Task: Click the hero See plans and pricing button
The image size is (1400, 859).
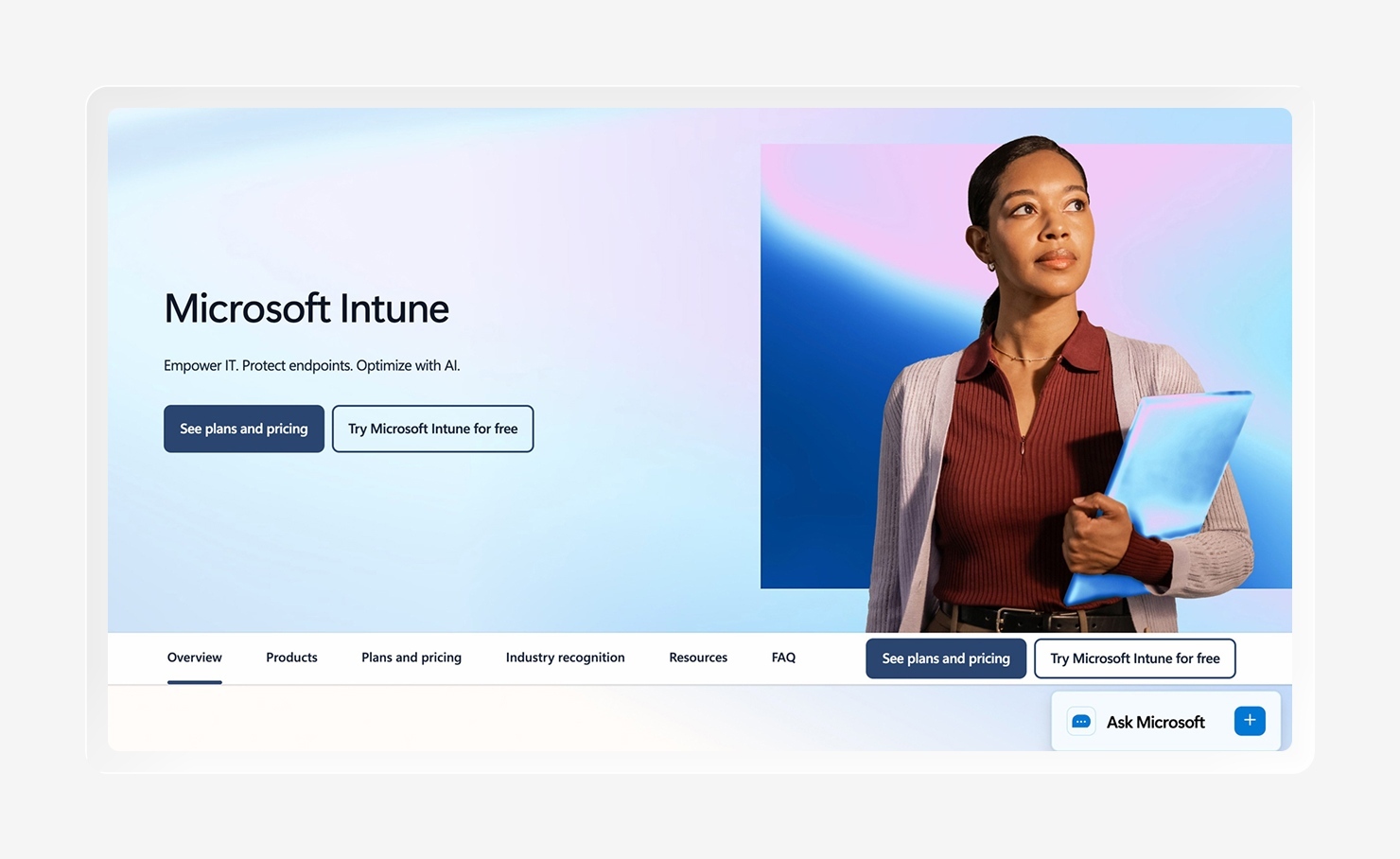Action: tap(244, 429)
